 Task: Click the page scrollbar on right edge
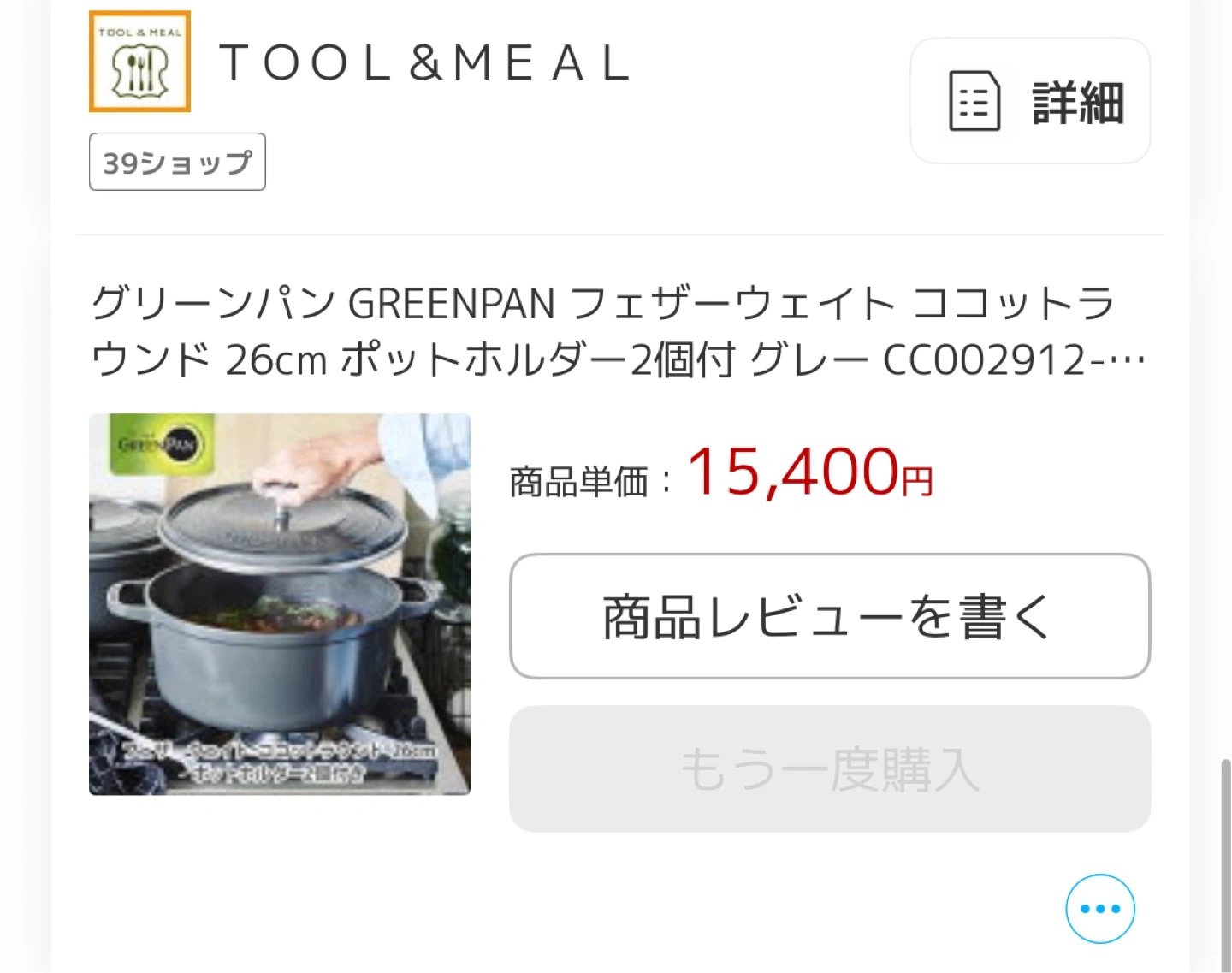tap(1225, 864)
